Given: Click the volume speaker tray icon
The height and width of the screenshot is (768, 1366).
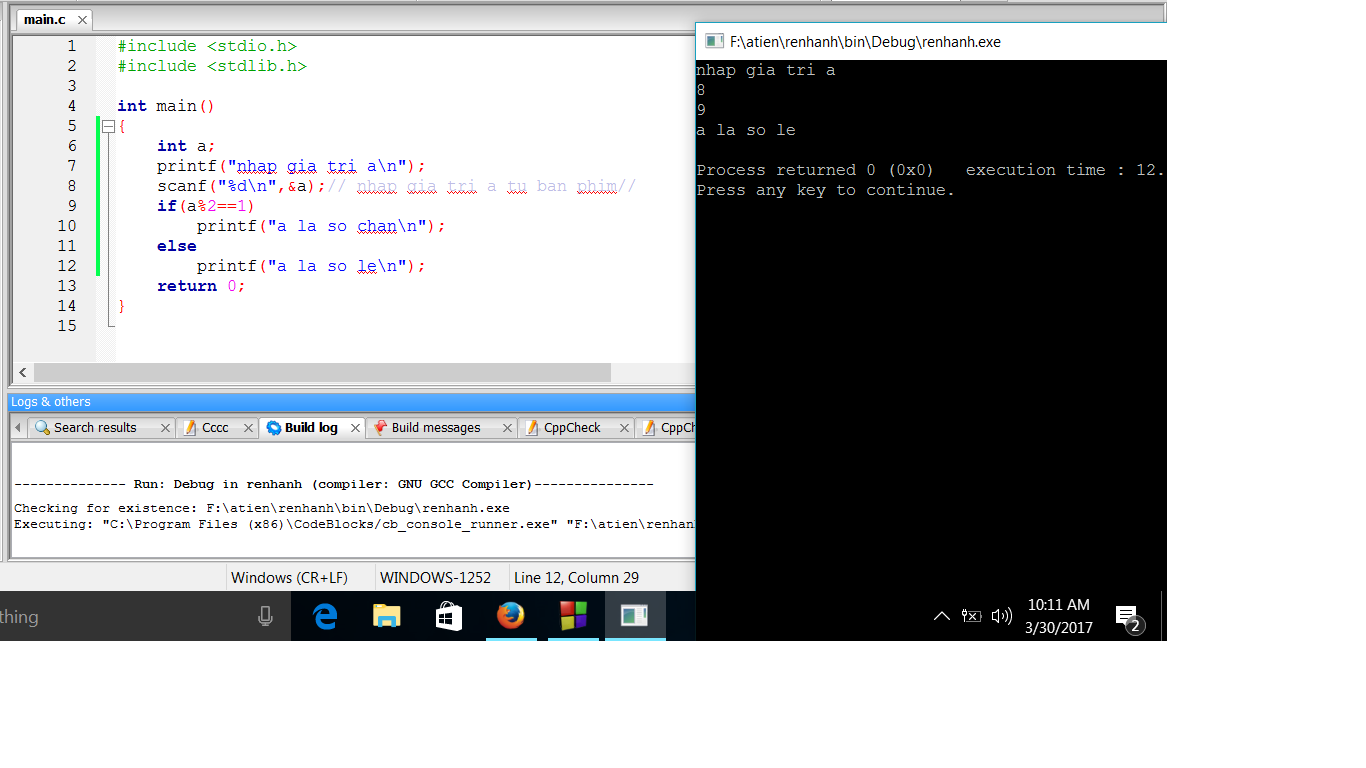Looking at the screenshot, I should [1001, 616].
